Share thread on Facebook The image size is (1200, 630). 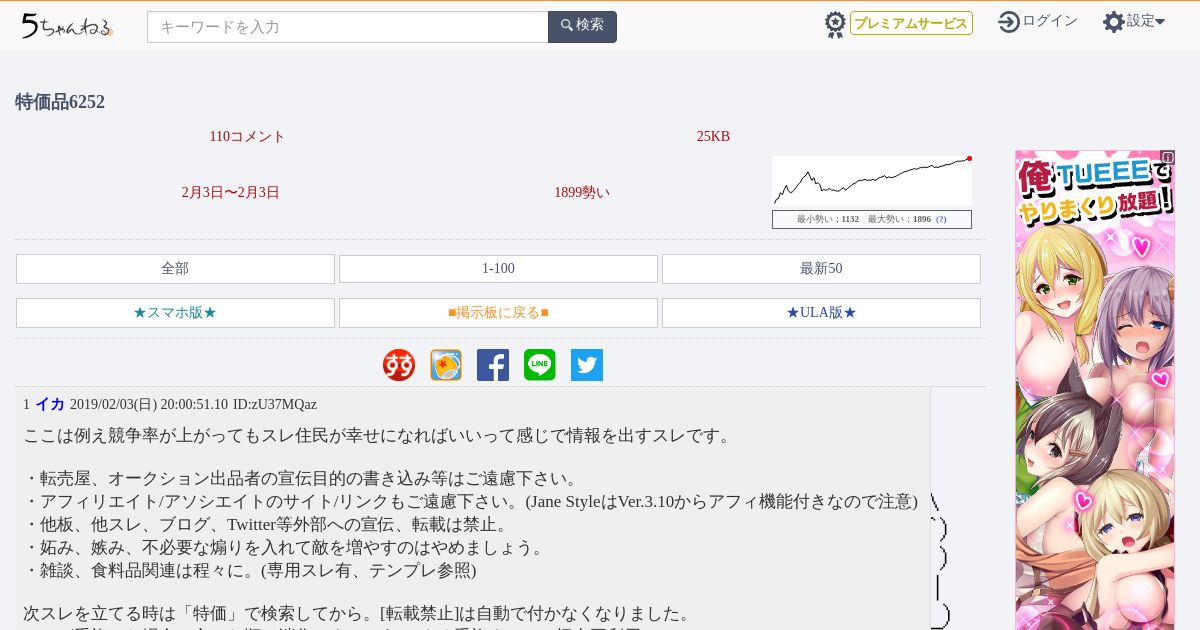(x=493, y=365)
